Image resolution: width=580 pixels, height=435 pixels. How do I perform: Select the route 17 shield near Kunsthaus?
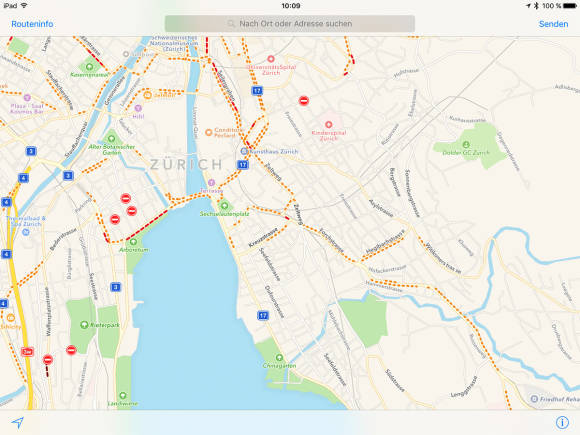(243, 165)
